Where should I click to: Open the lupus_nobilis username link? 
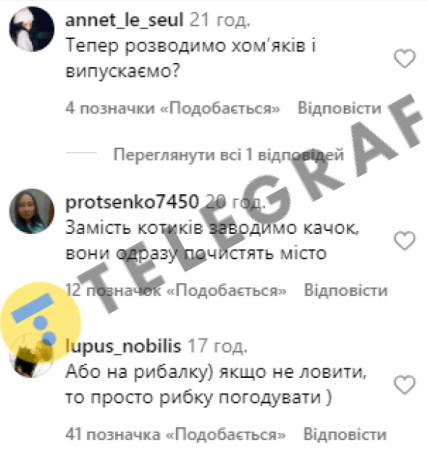[123, 346]
